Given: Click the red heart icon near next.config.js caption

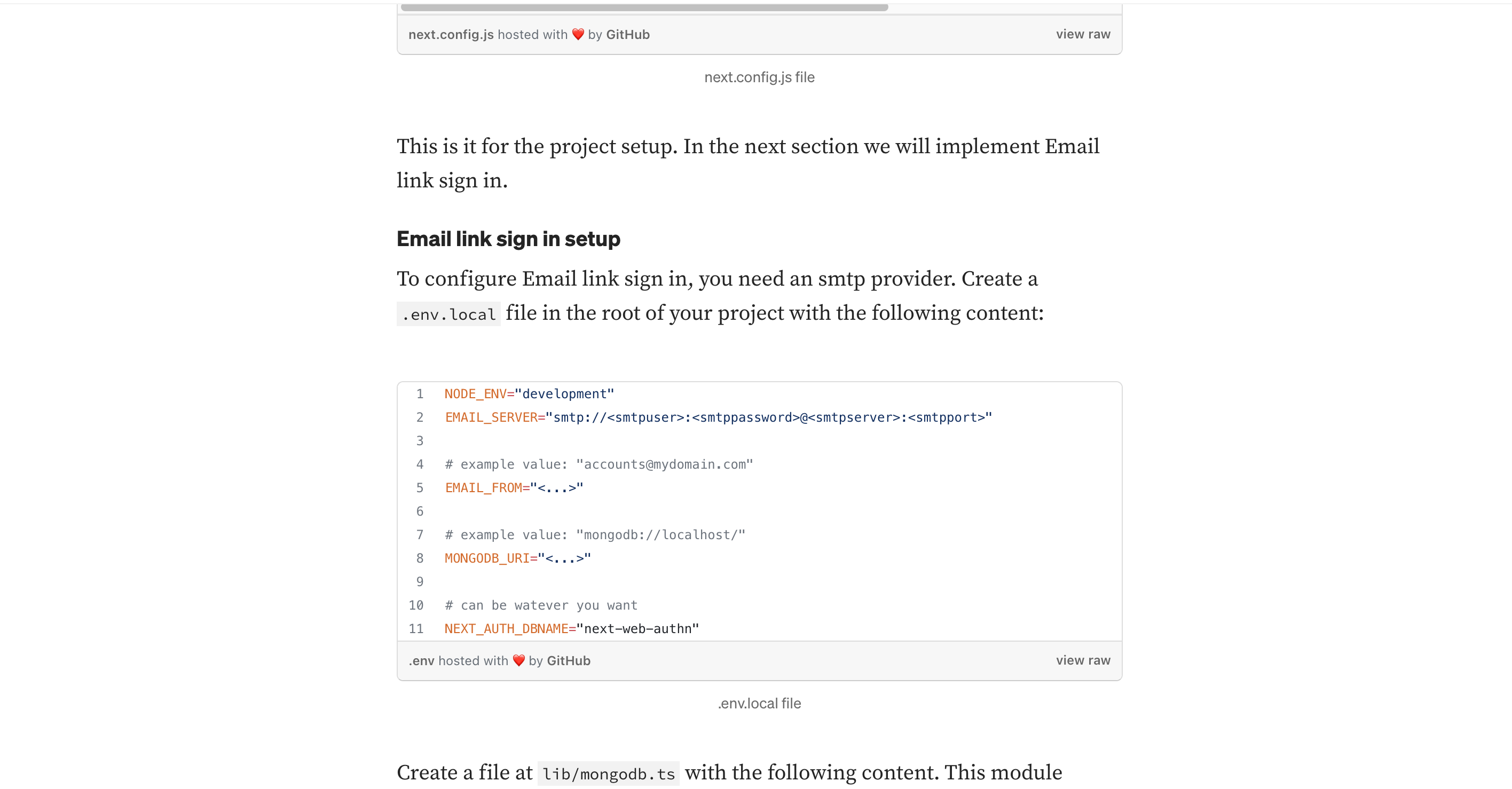Looking at the screenshot, I should [x=578, y=34].
